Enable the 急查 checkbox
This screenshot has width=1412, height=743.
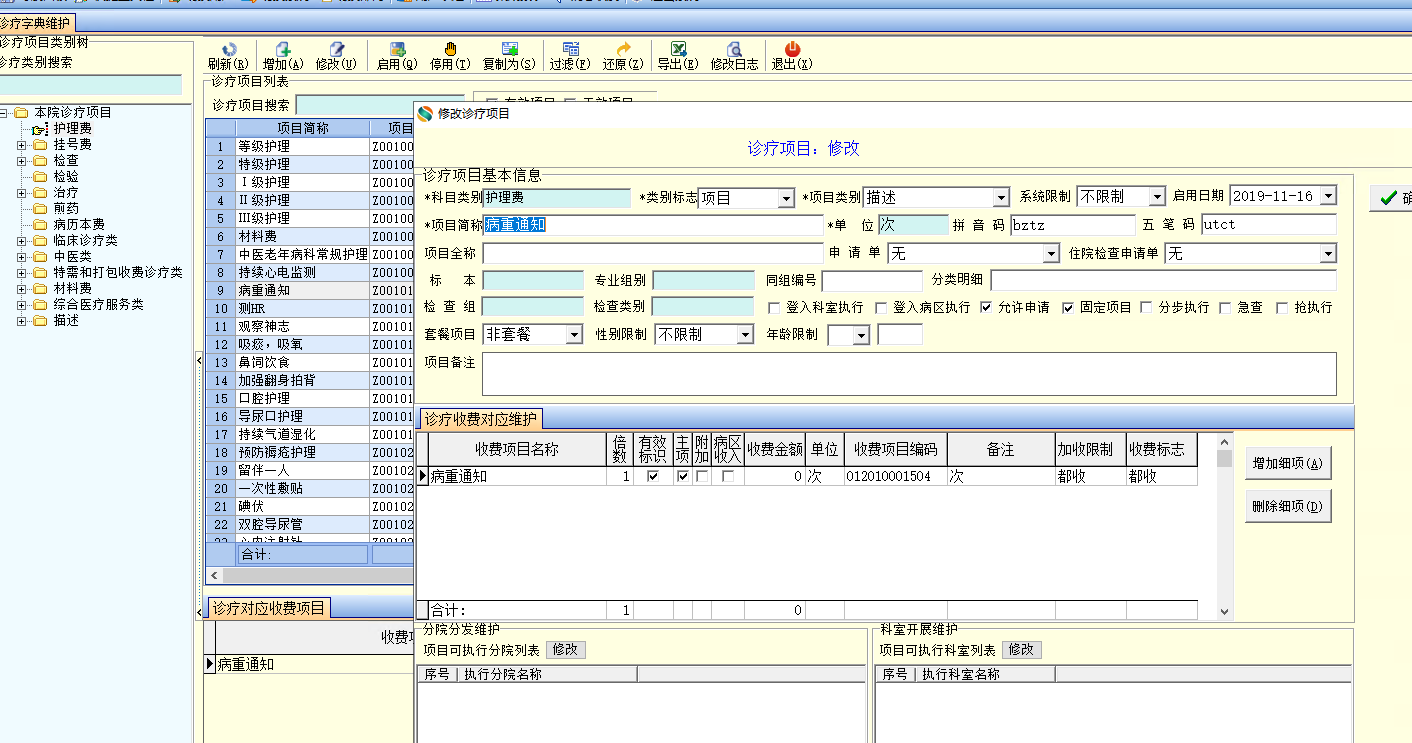[x=1225, y=308]
